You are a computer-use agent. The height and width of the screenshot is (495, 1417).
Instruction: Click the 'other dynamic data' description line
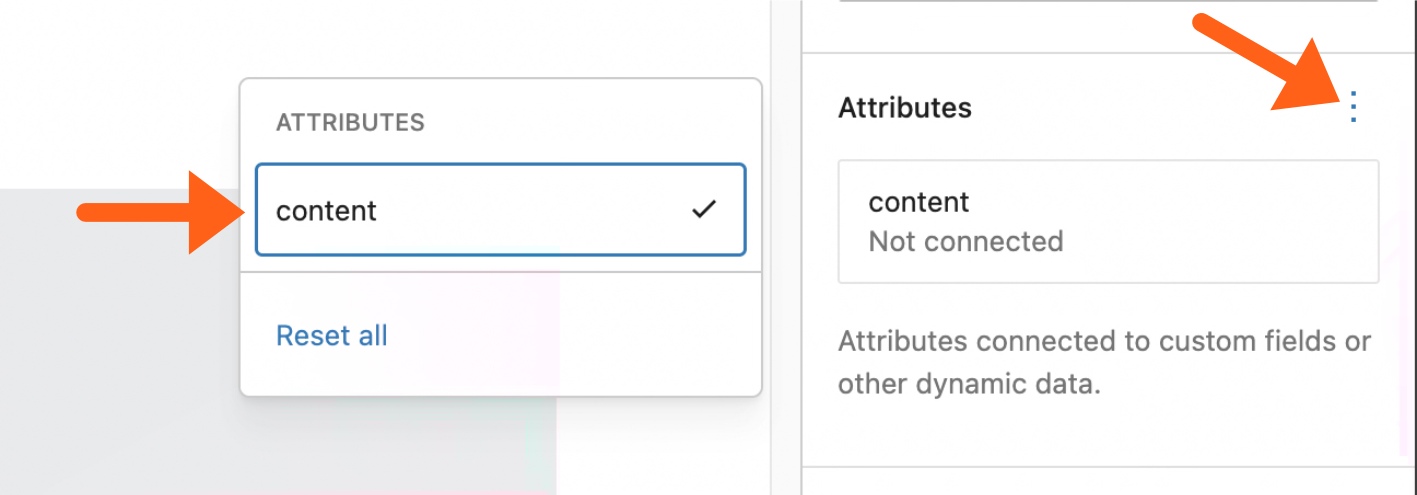tap(968, 385)
